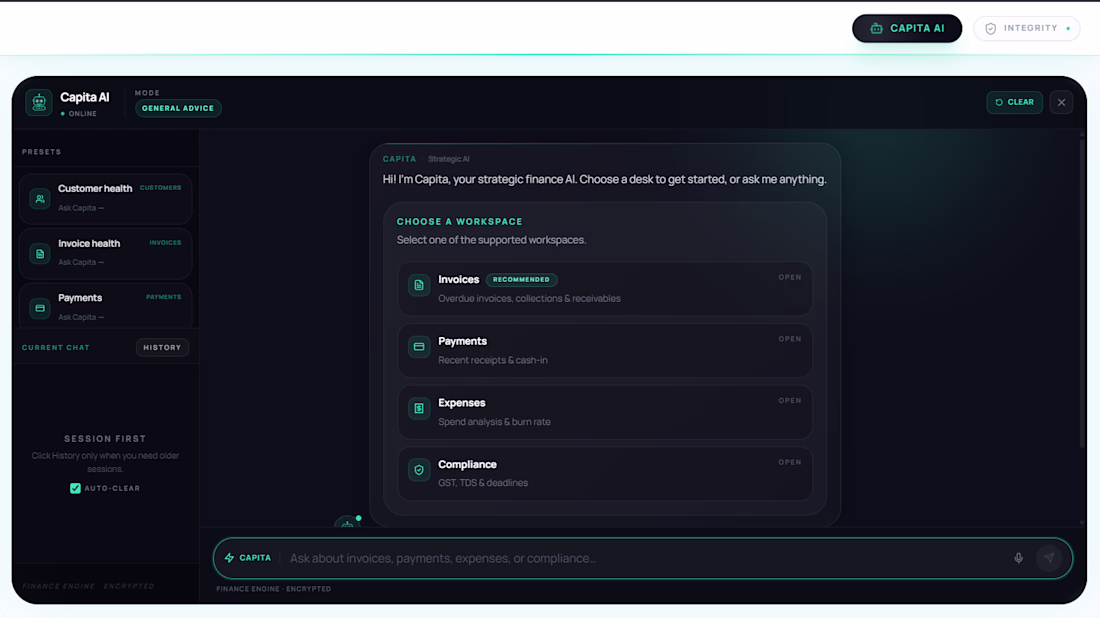Click the Payments workspace card icon
Image resolution: width=1100 pixels, height=618 pixels.
coord(419,347)
